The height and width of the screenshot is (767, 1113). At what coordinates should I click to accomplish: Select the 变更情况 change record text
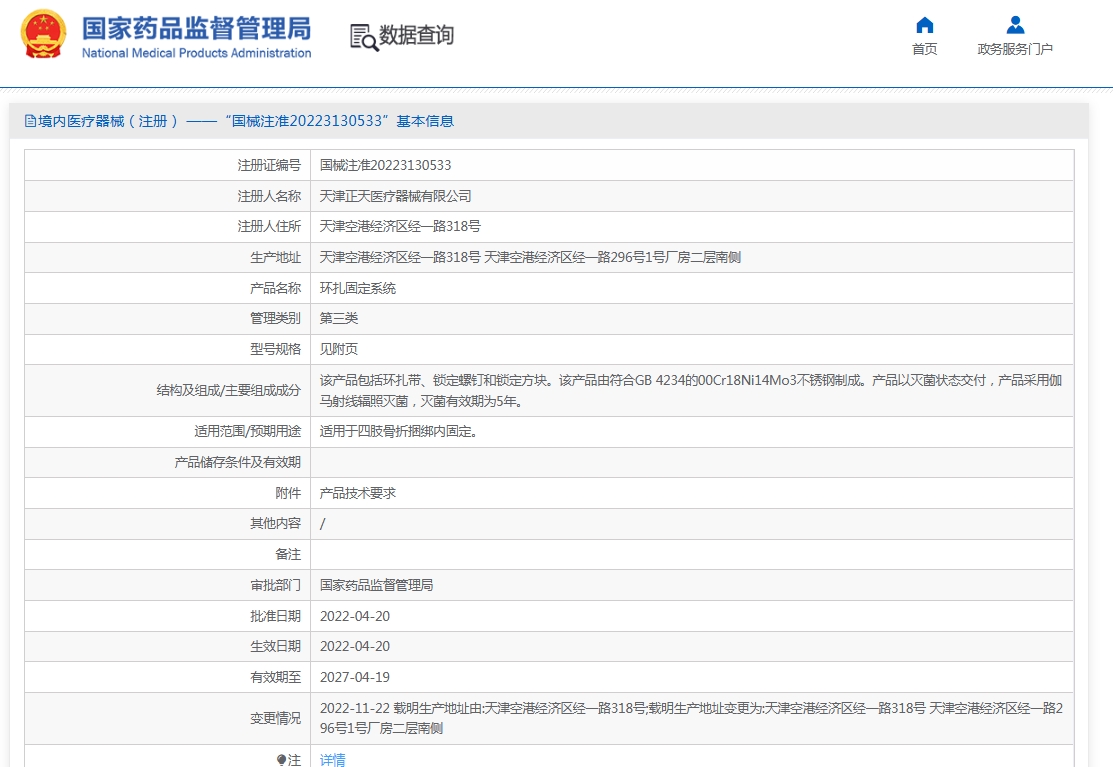(691, 718)
